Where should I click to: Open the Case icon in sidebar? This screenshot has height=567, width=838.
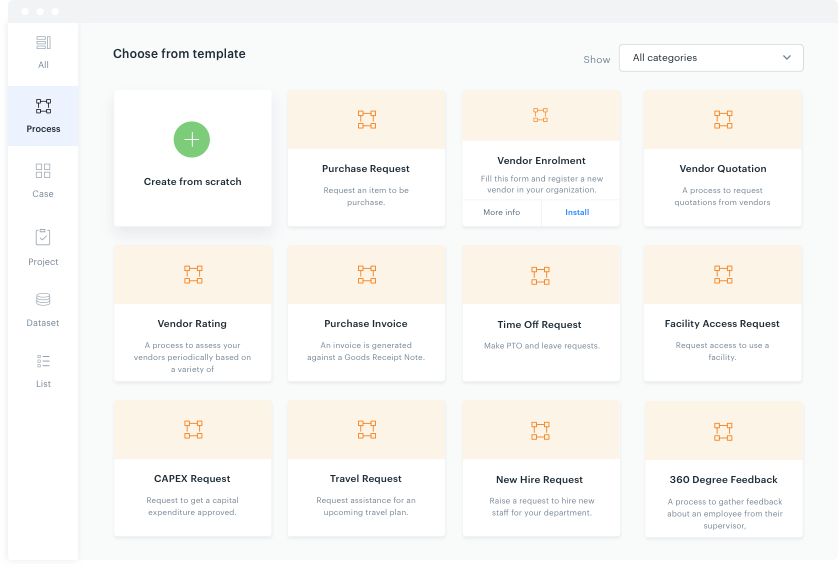[43, 171]
